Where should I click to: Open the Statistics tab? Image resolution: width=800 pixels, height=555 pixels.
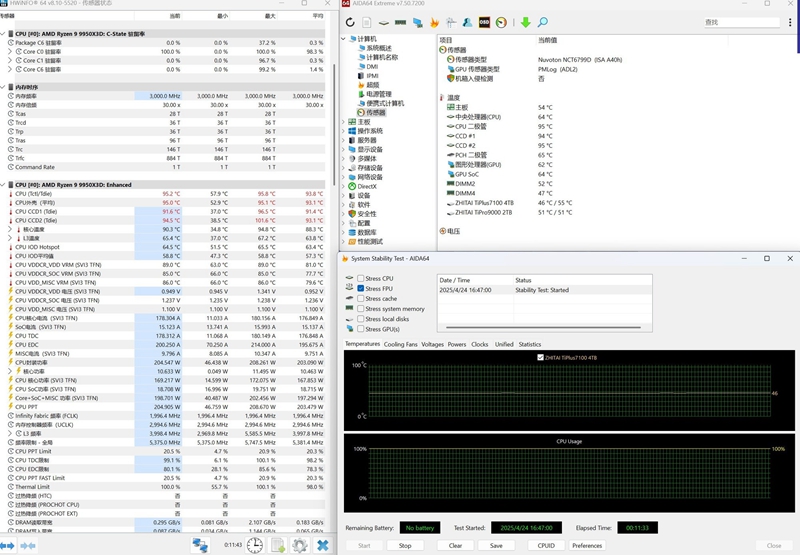tap(530, 344)
